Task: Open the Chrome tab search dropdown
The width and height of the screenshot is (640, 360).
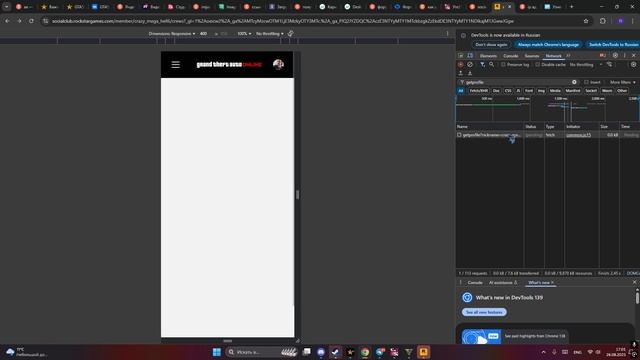Action: pyautogui.click(x=7, y=7)
